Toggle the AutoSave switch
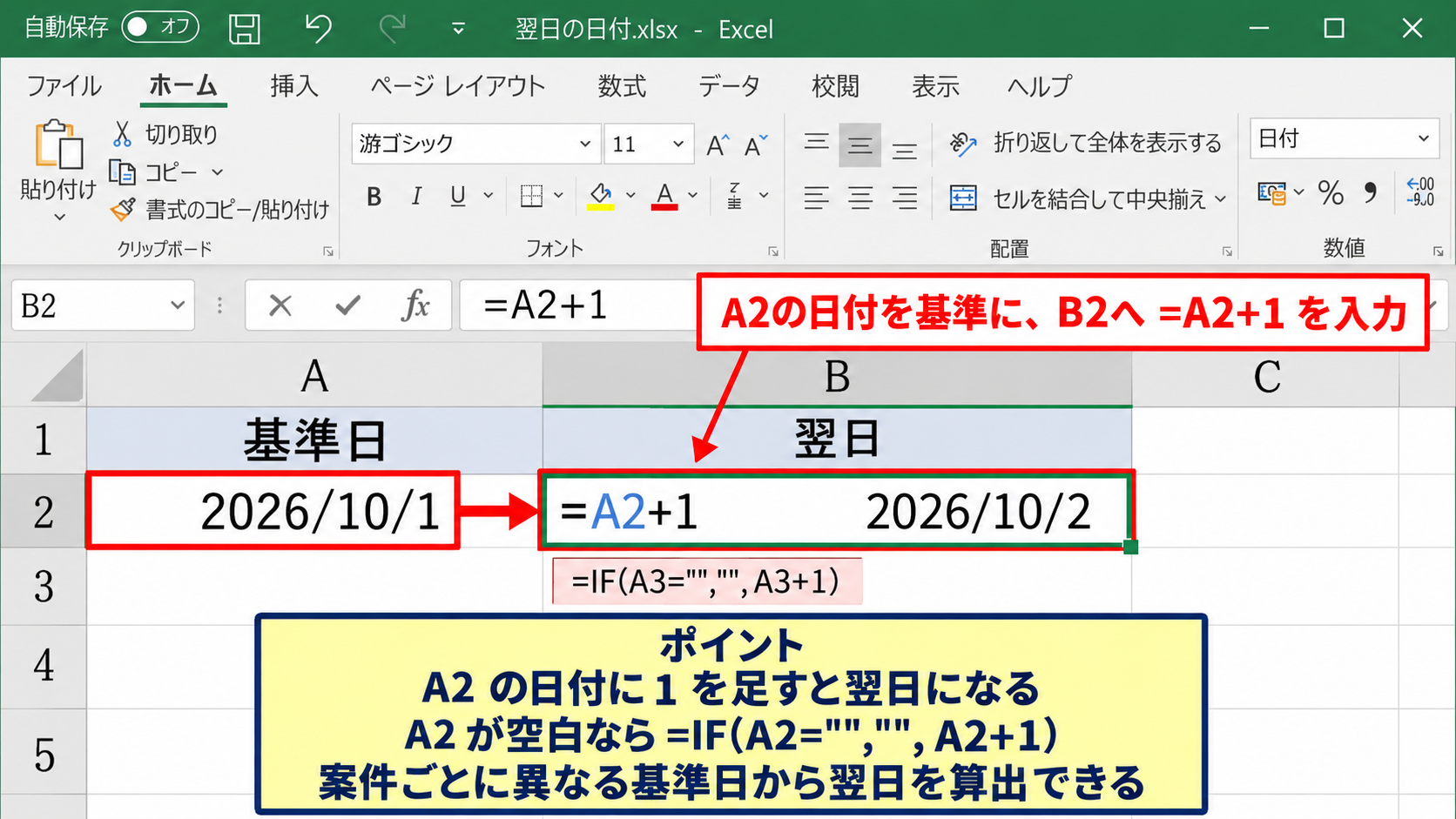The height and width of the screenshot is (819, 1456). (160, 28)
